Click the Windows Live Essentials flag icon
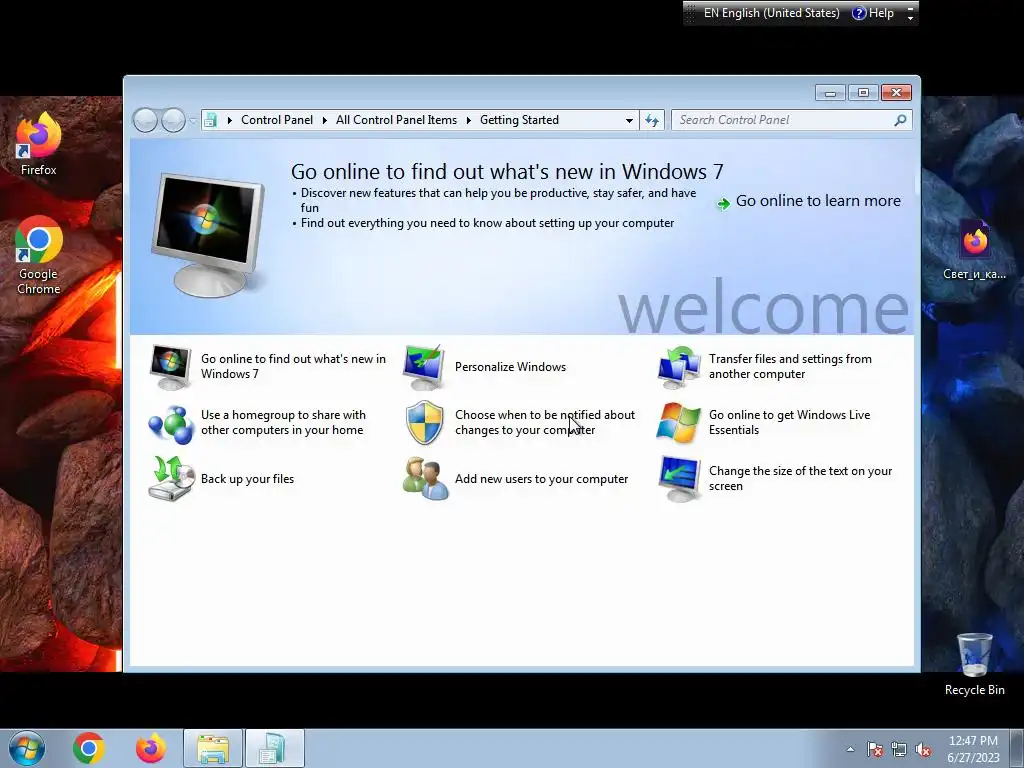 point(678,423)
